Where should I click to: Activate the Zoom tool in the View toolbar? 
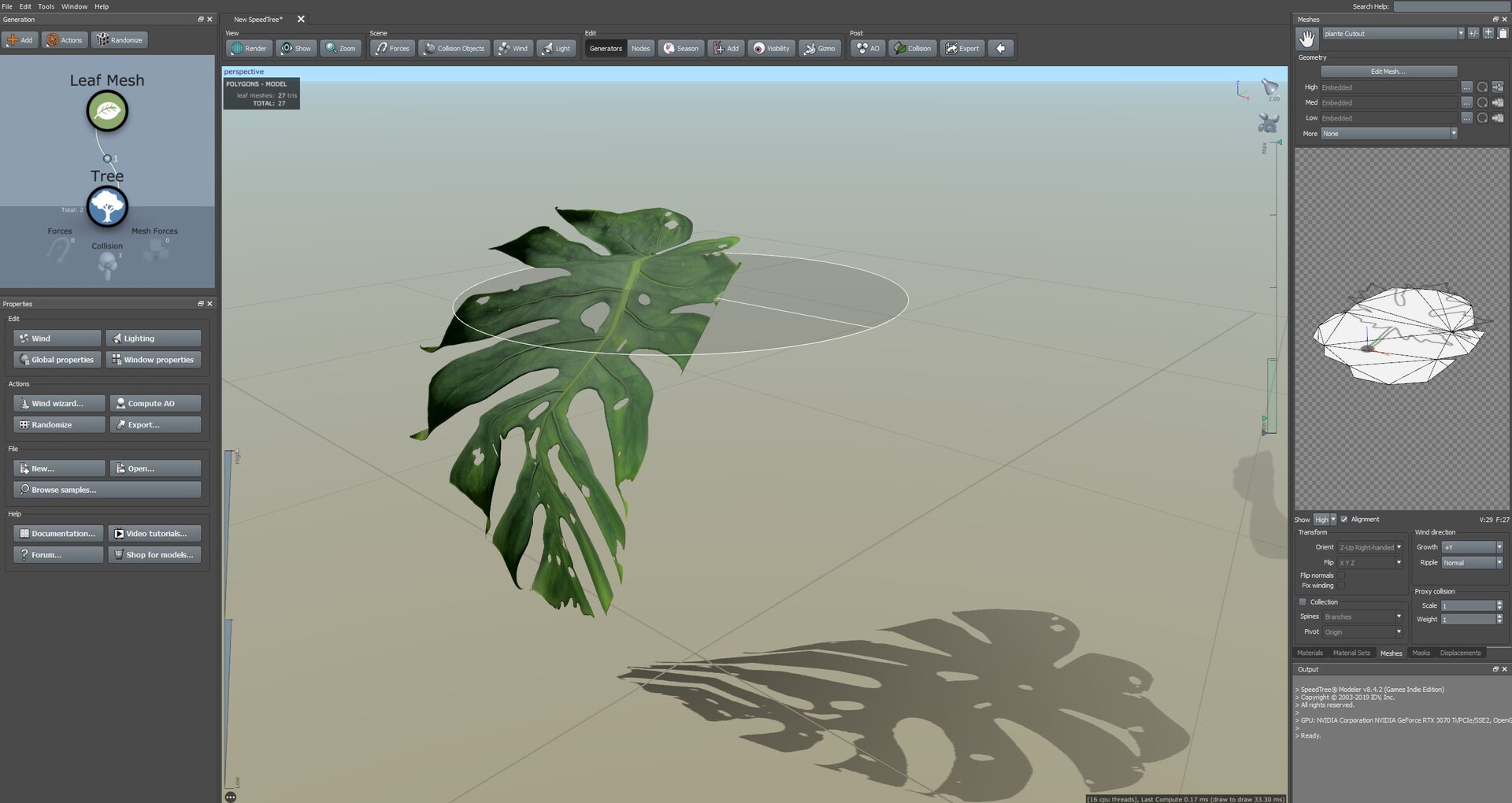tap(340, 48)
